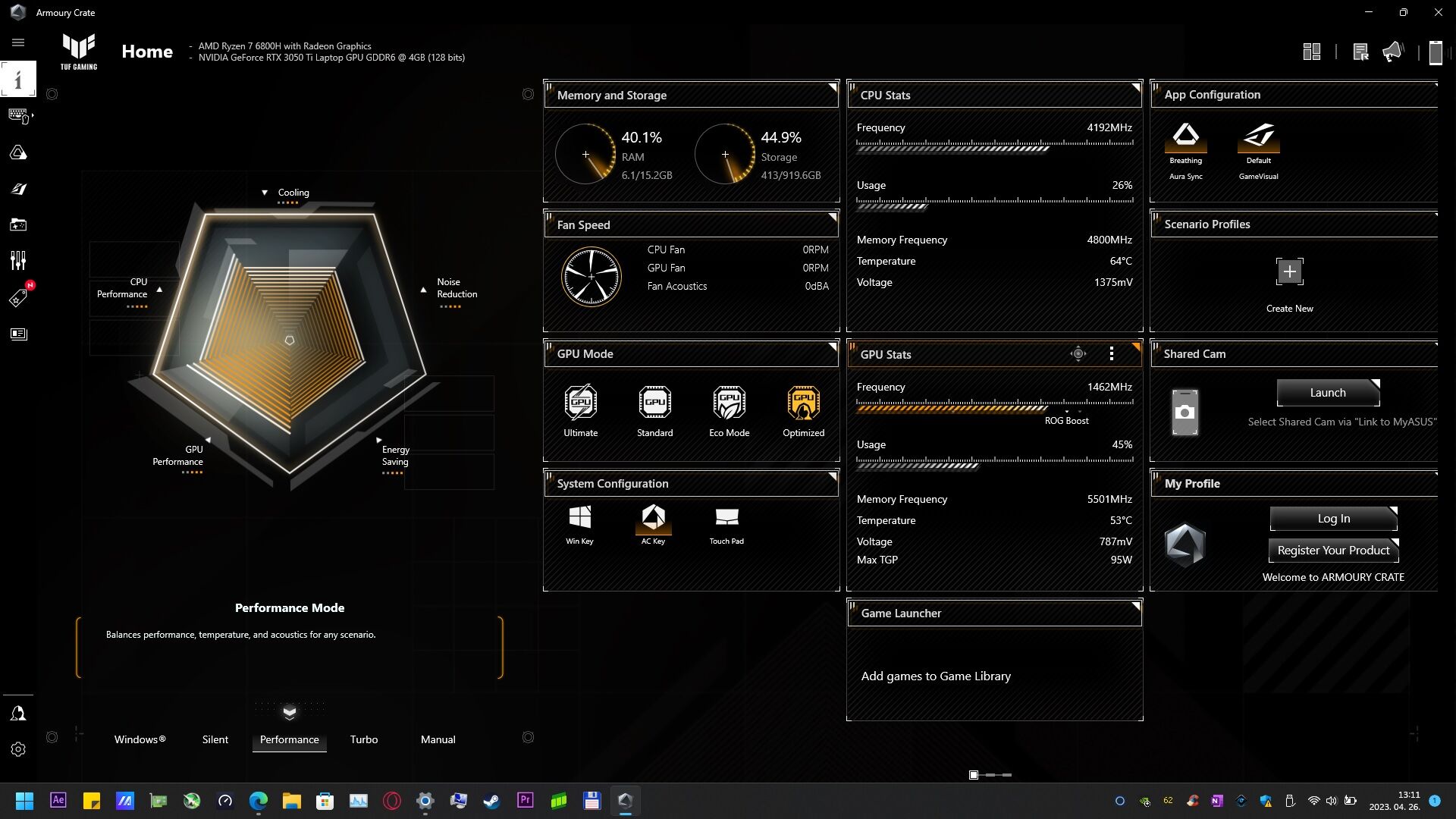Click the GPU Frequency ROG Boost bar
Image resolution: width=1456 pixels, height=819 pixels.
tap(995, 406)
